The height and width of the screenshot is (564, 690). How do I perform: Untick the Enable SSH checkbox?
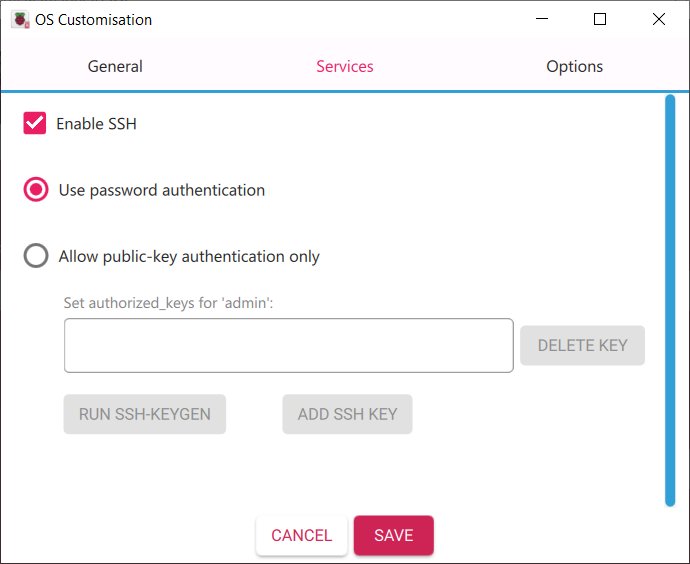[35, 124]
